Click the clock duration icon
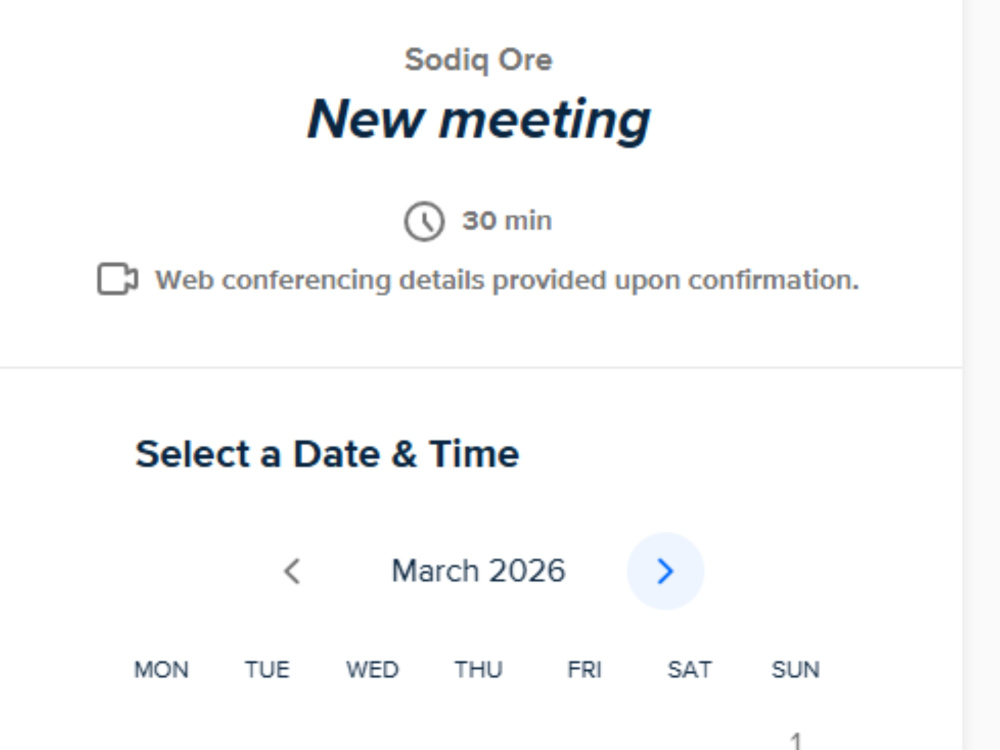Viewport: 1000px width, 750px height. pyautogui.click(x=424, y=221)
